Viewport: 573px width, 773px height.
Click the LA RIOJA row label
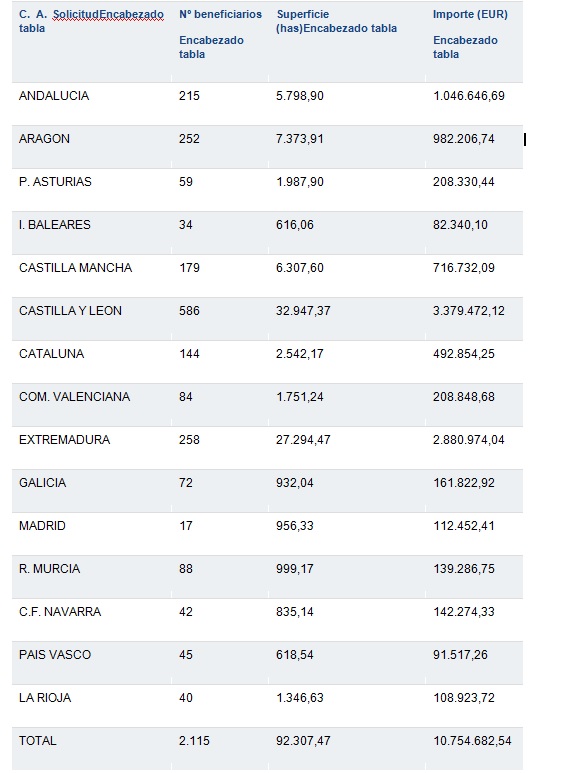[45, 698]
